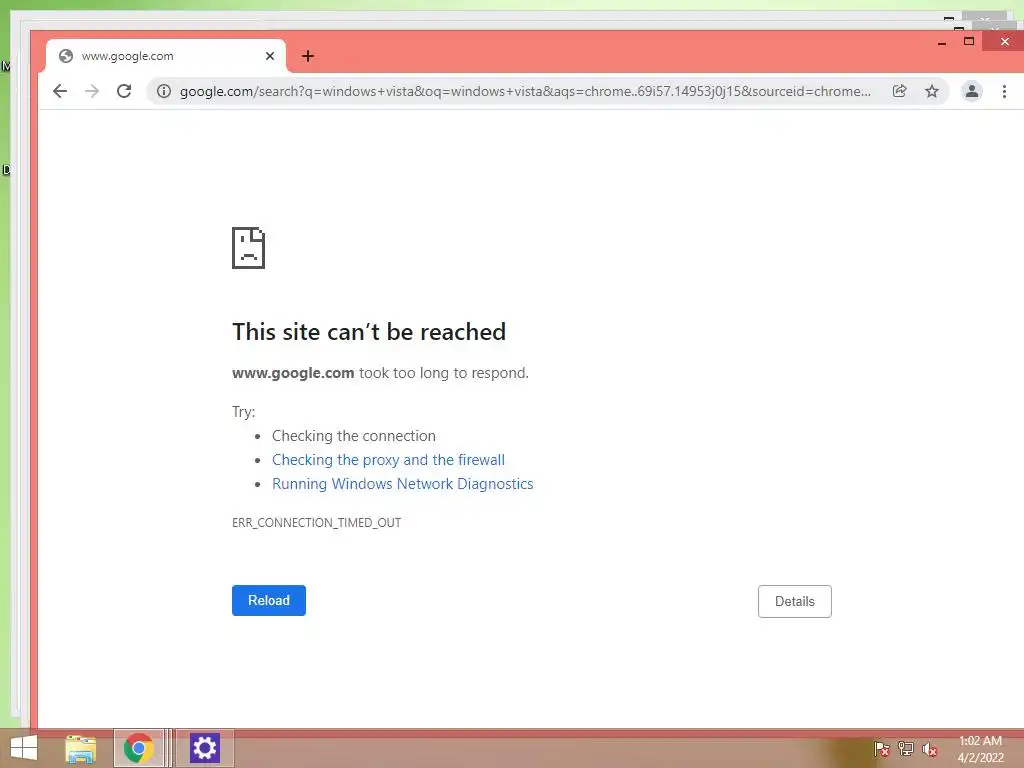Click the forward navigation arrow
The height and width of the screenshot is (768, 1024).
92,91
